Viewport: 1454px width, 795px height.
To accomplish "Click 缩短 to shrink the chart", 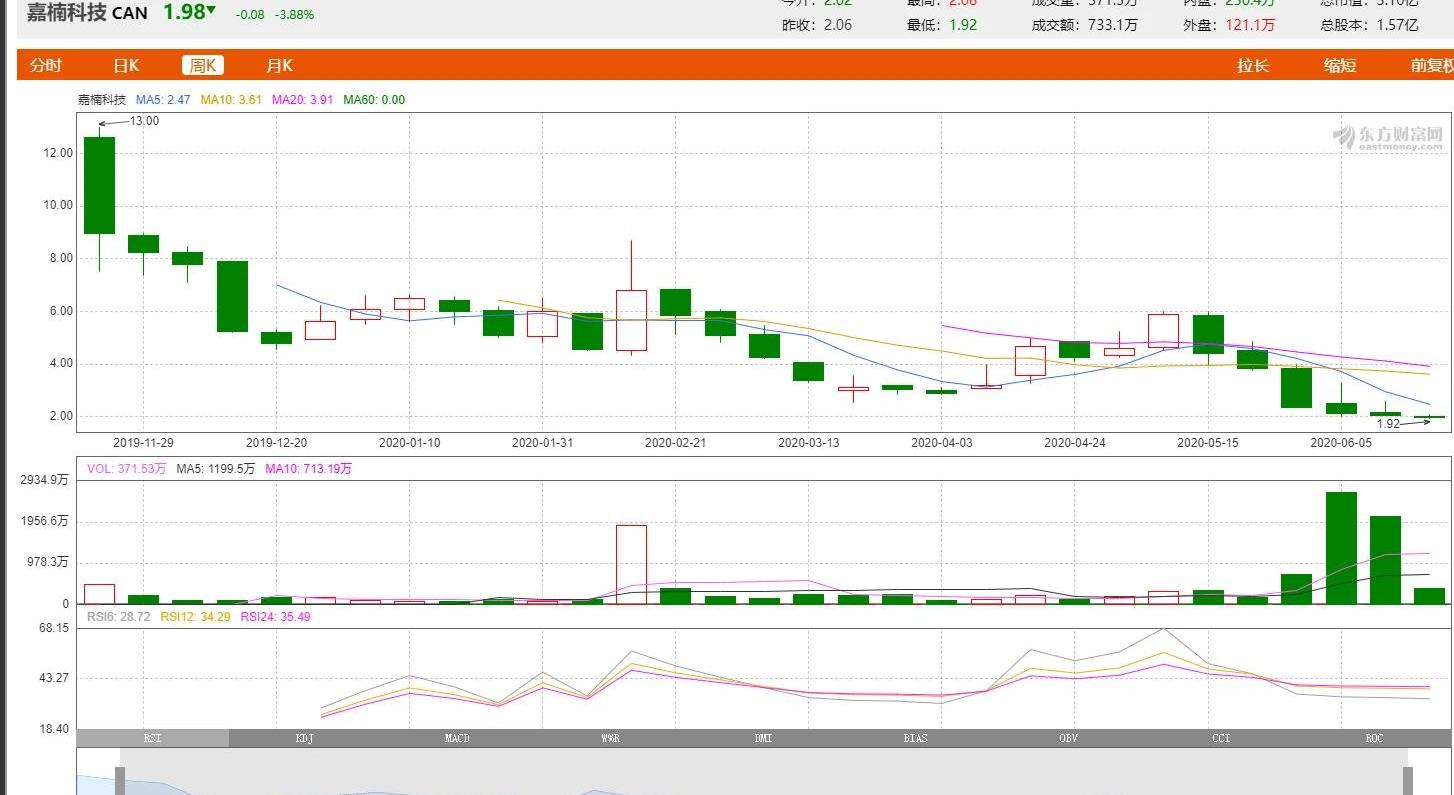I will [x=1340, y=65].
